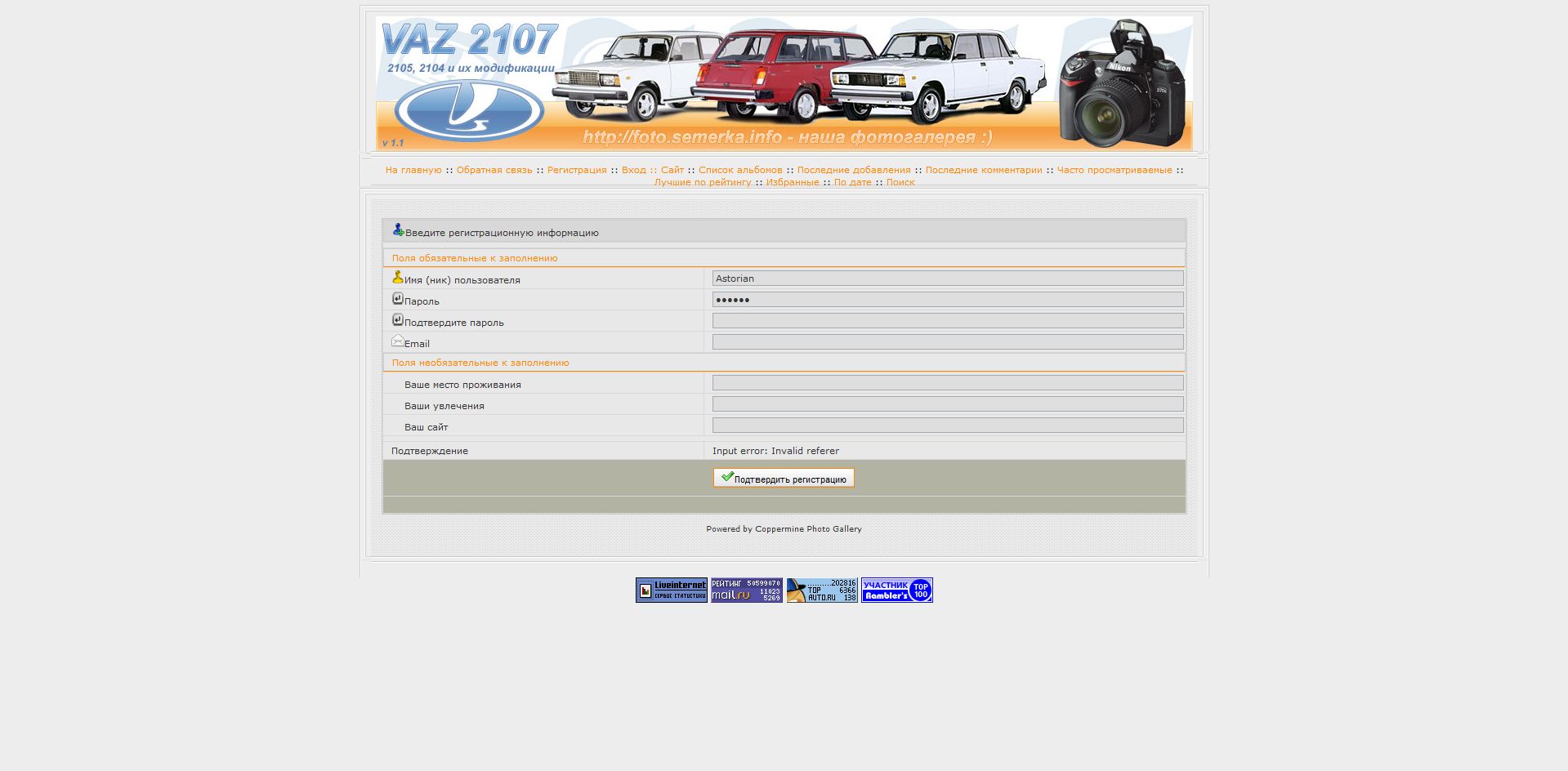Click into the Email input field

pos(947,342)
